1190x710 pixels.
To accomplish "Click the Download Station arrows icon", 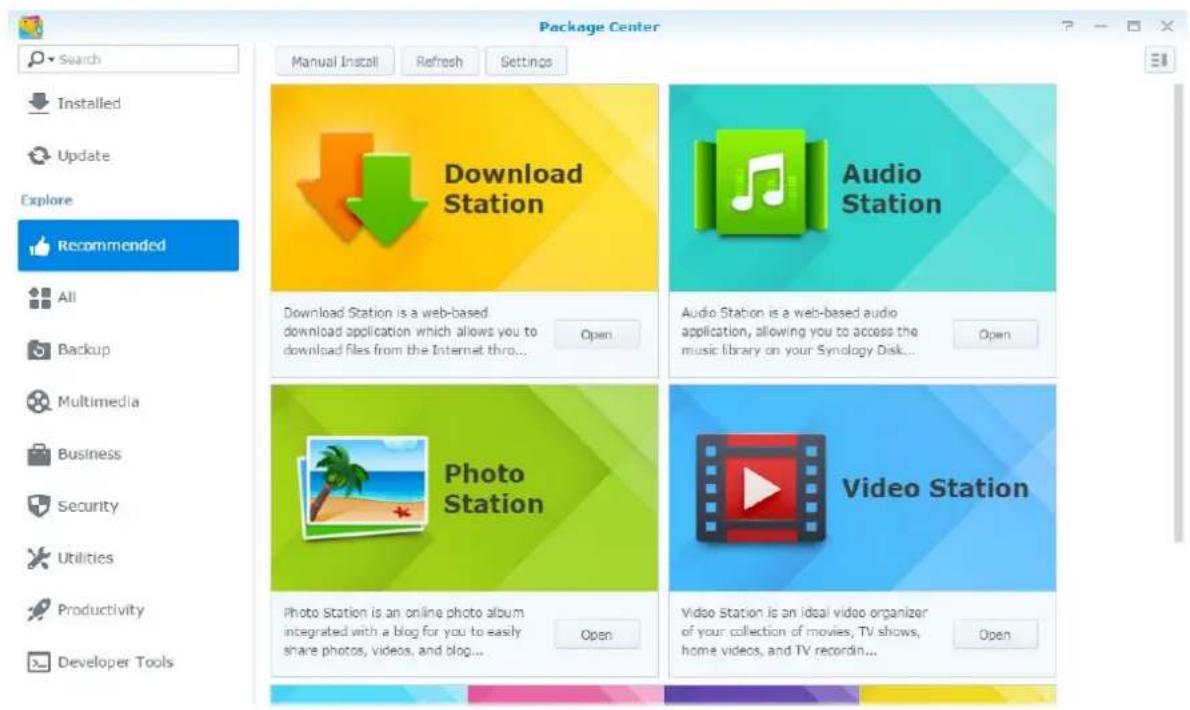I will (x=363, y=188).
